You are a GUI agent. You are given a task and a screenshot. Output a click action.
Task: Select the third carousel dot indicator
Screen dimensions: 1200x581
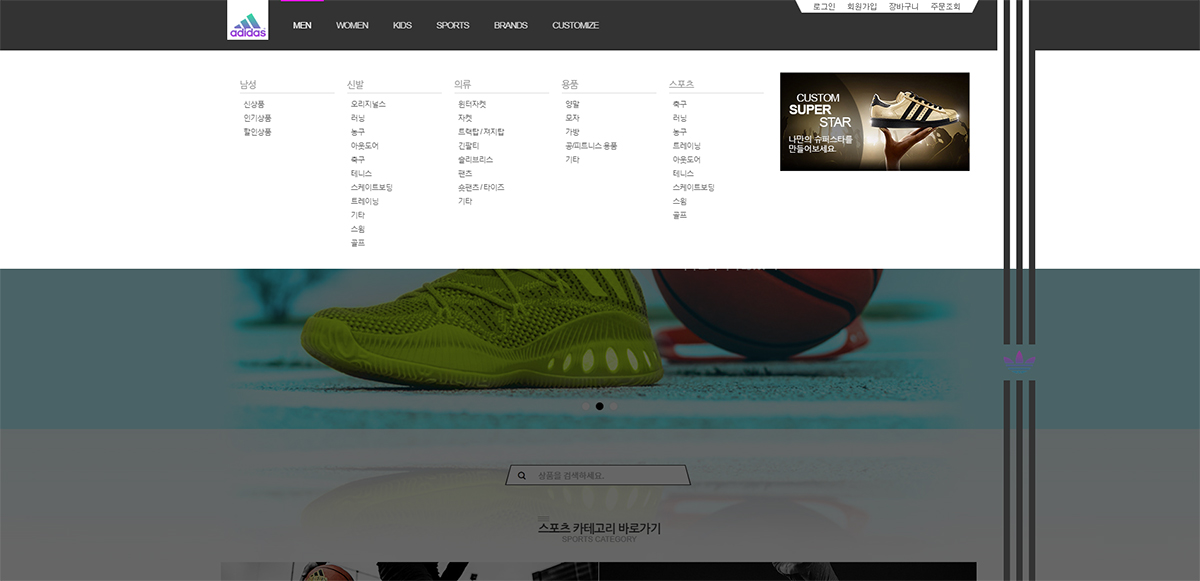613,407
